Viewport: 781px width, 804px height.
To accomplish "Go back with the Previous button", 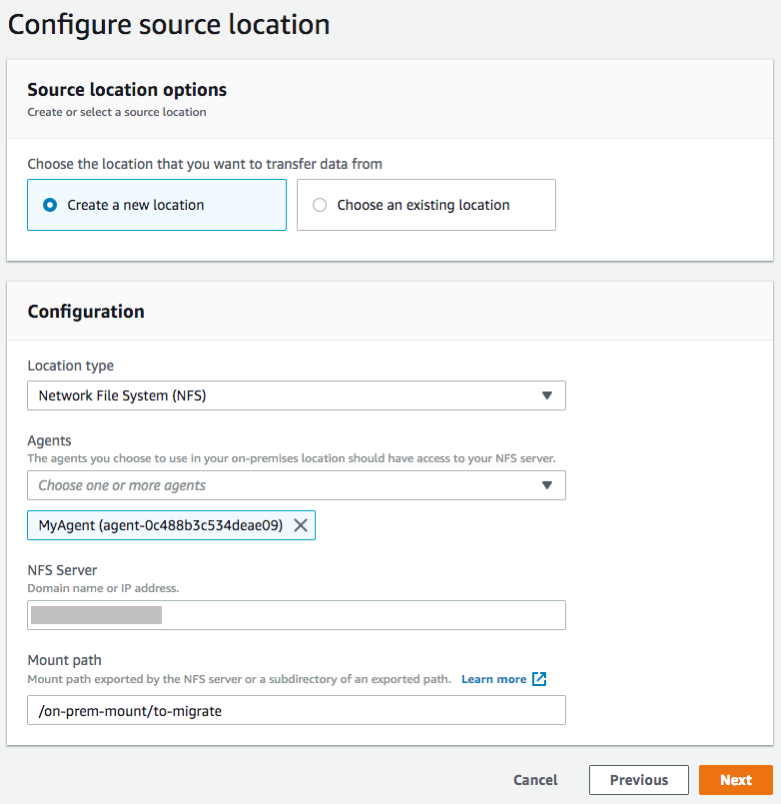I will coord(638,780).
